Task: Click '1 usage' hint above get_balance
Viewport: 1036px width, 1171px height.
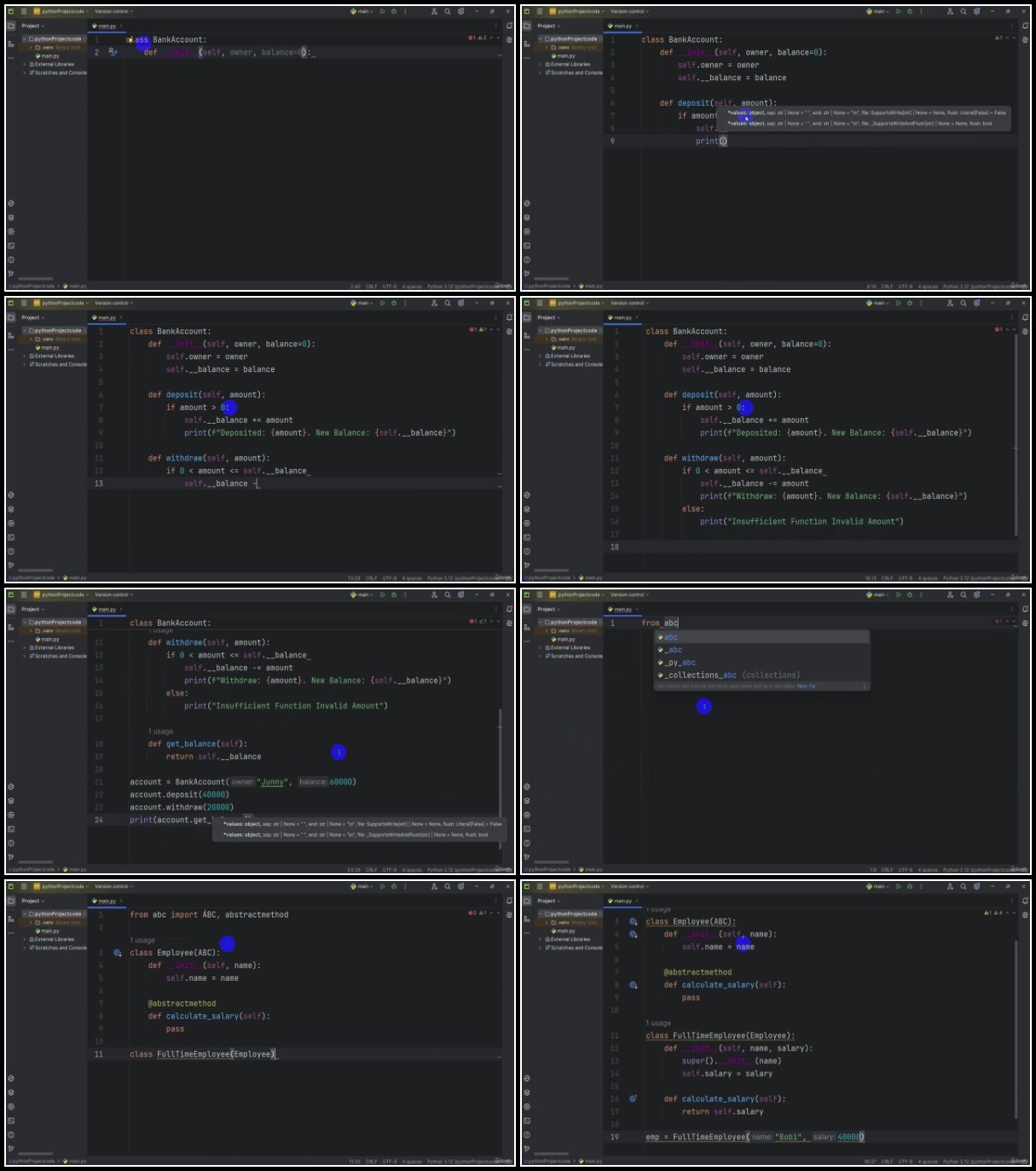Action: 160,732
